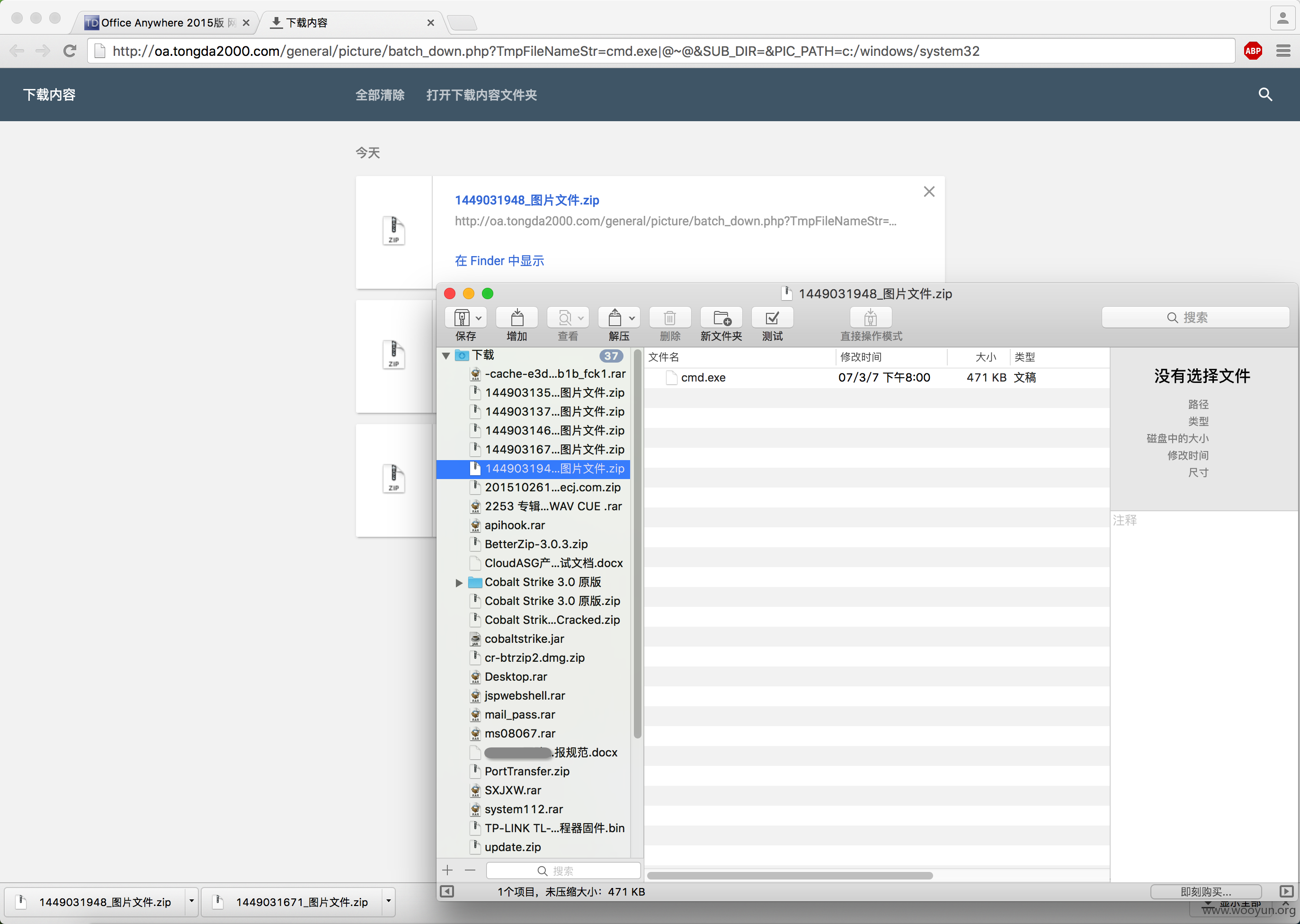Click 在 Finder 中显示 link
The image size is (1300, 924).
tap(499, 261)
